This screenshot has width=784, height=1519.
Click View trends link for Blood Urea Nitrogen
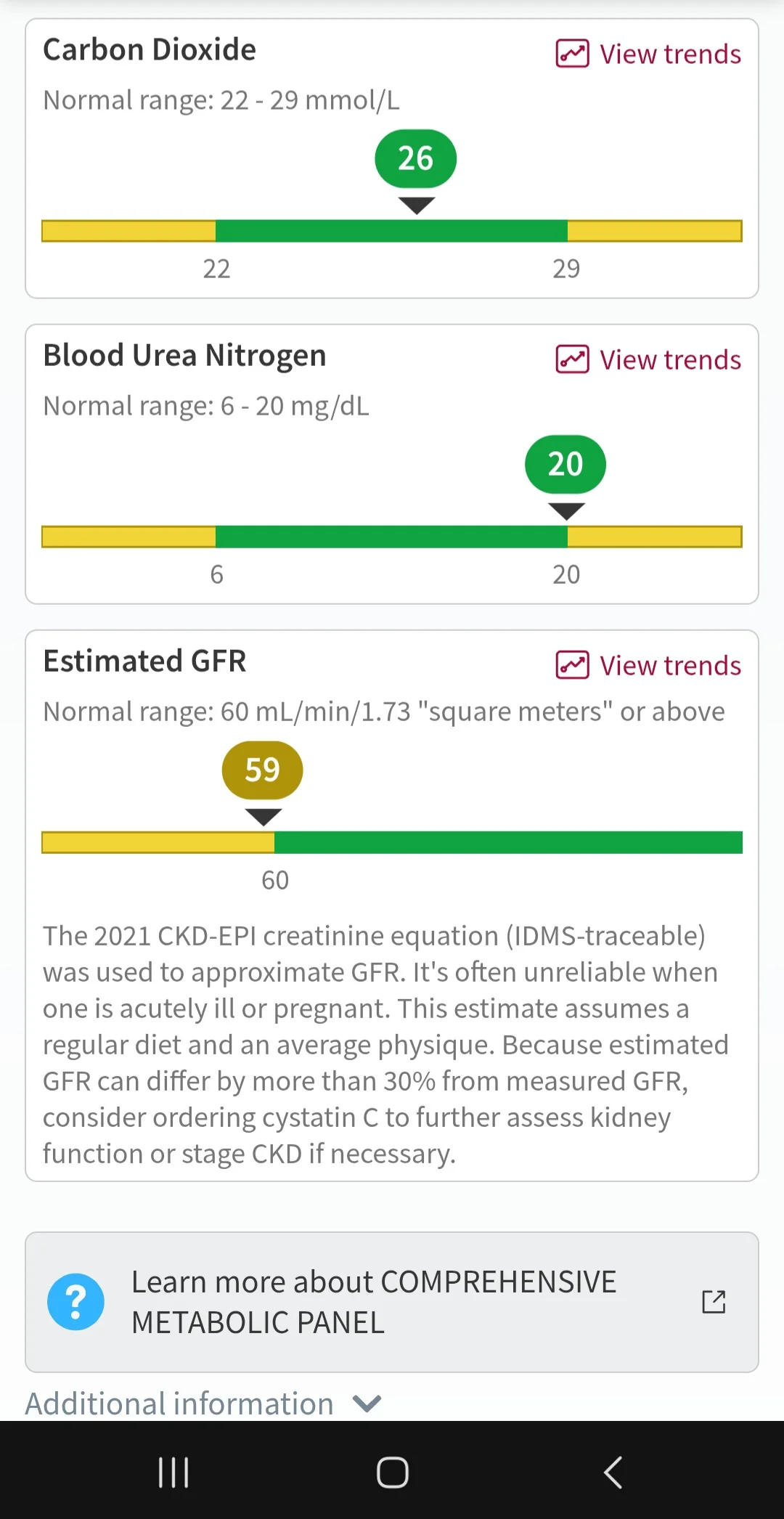coord(648,359)
